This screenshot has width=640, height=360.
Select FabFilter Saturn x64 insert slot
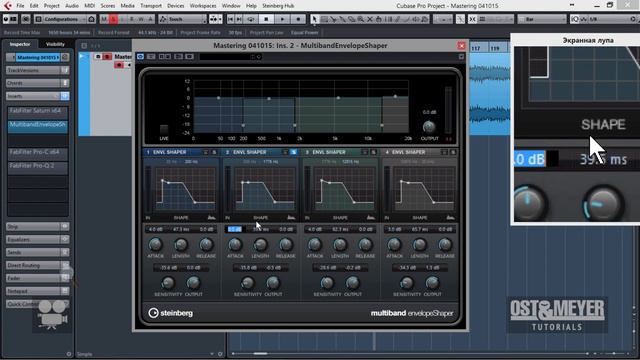[38, 111]
